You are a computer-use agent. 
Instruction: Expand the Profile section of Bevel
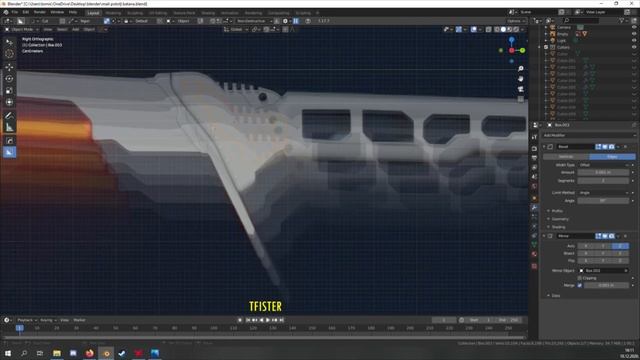556,211
